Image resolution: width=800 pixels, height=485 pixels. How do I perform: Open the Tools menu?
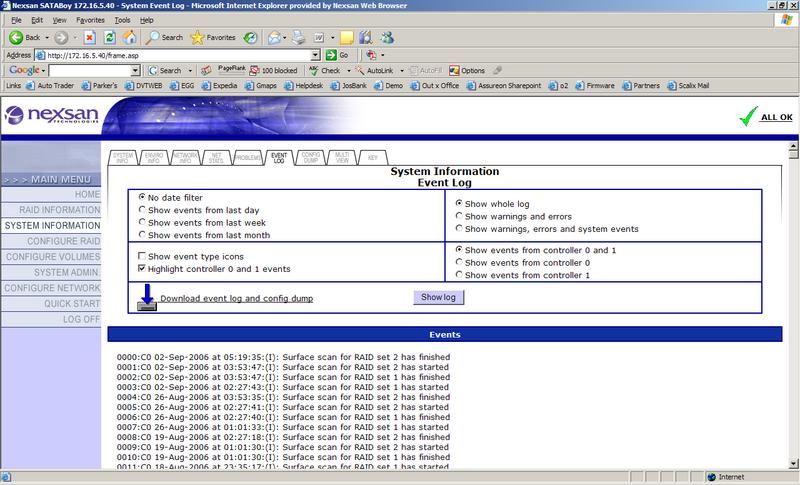[x=122, y=20]
